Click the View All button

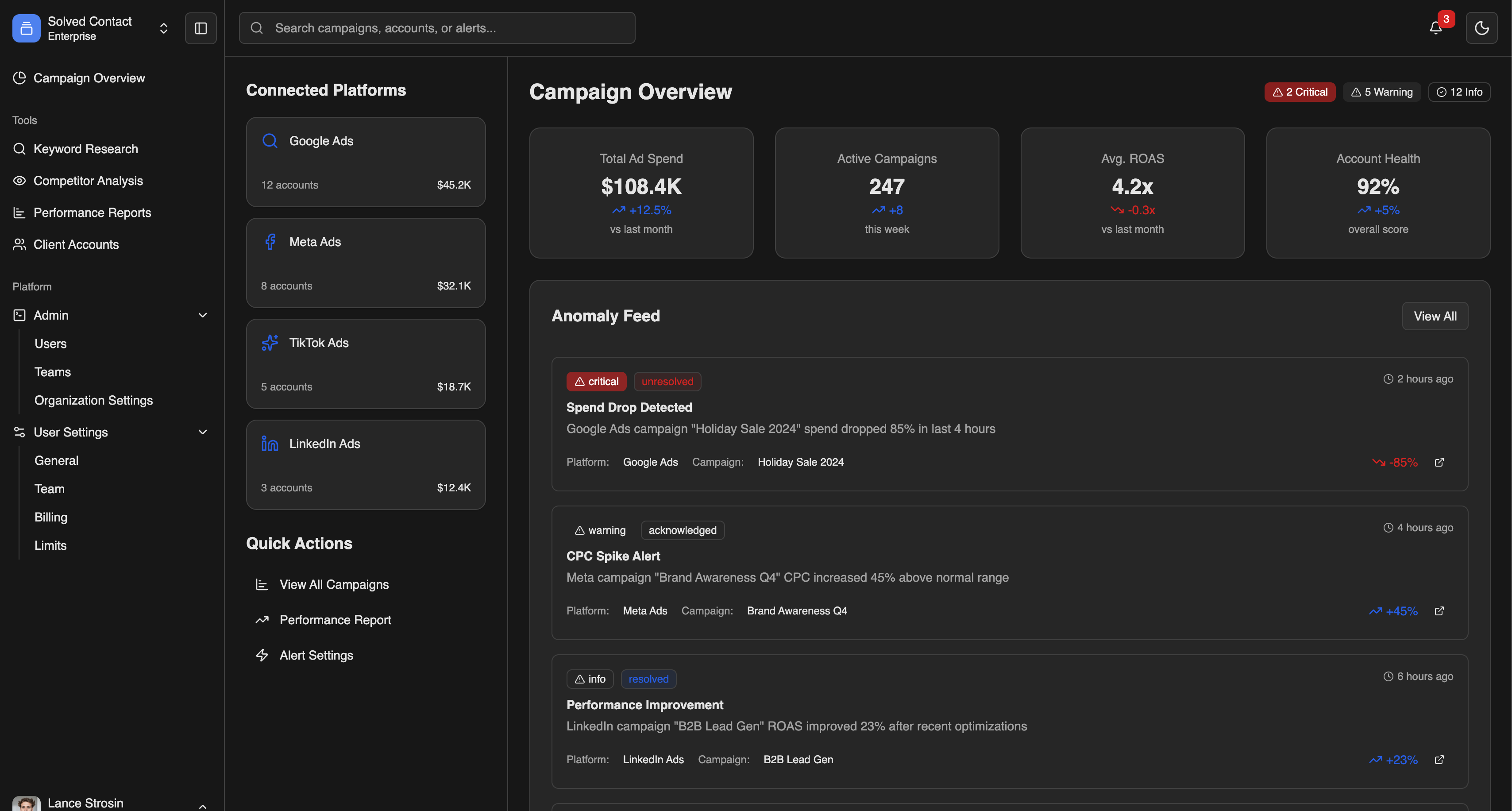point(1435,317)
